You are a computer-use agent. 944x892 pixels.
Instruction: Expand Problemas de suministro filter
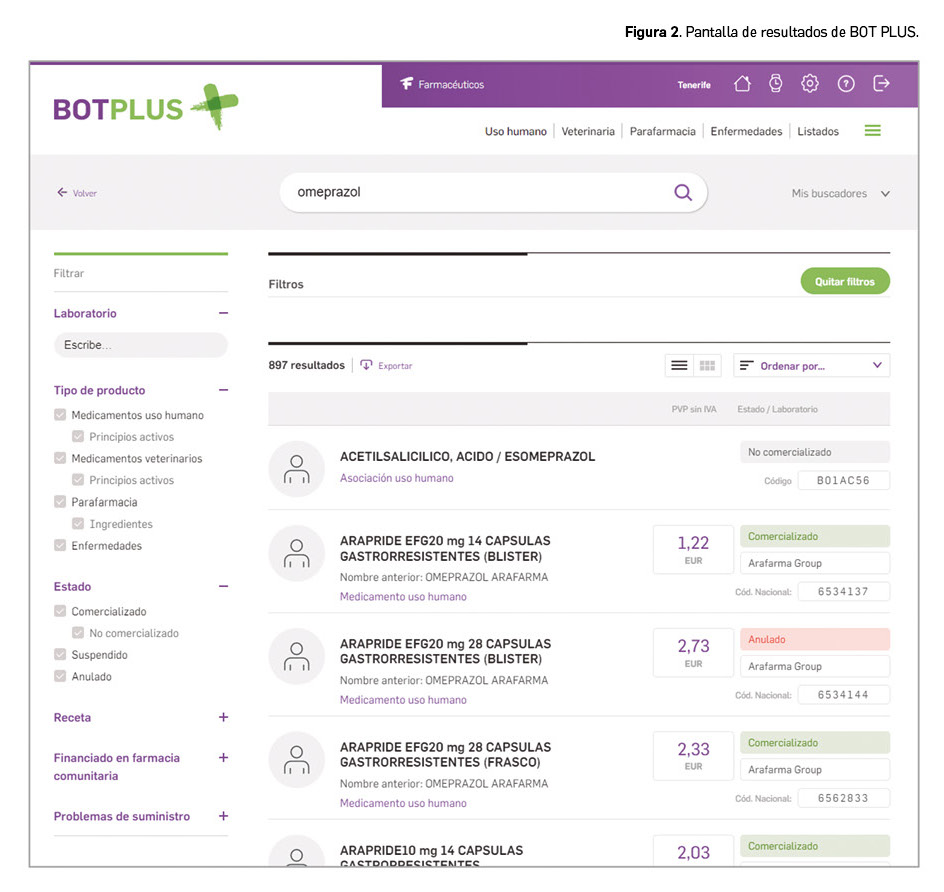tap(223, 816)
